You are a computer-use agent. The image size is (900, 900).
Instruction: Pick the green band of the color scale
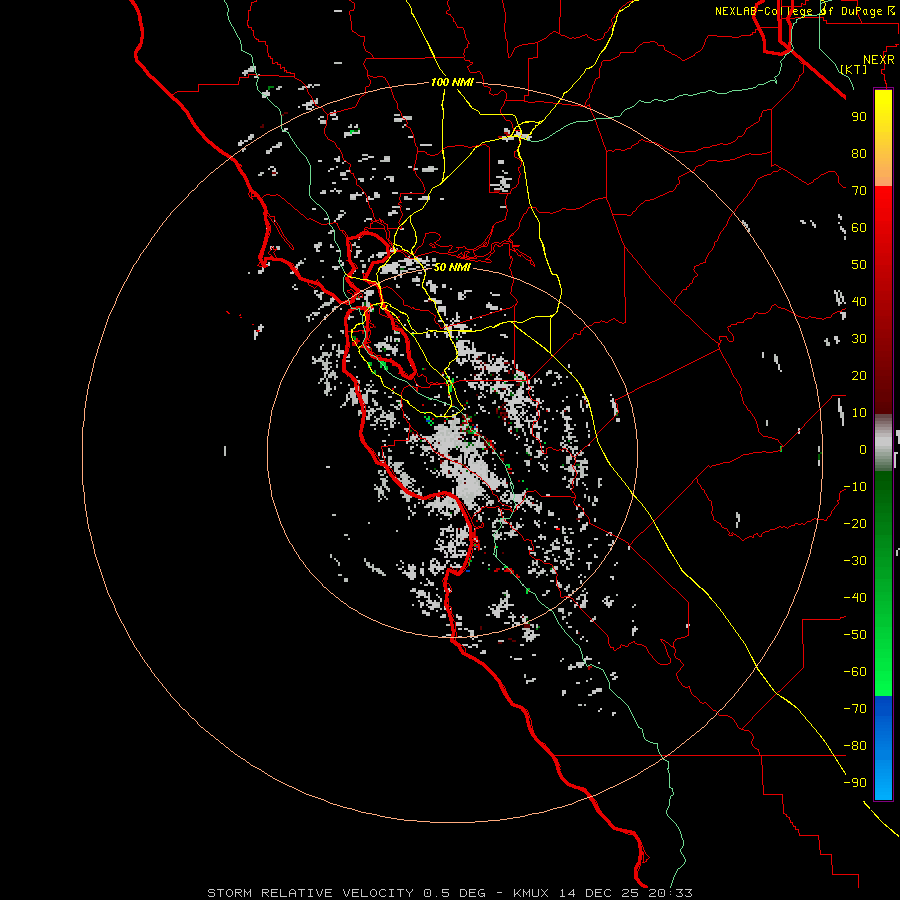tap(883, 583)
